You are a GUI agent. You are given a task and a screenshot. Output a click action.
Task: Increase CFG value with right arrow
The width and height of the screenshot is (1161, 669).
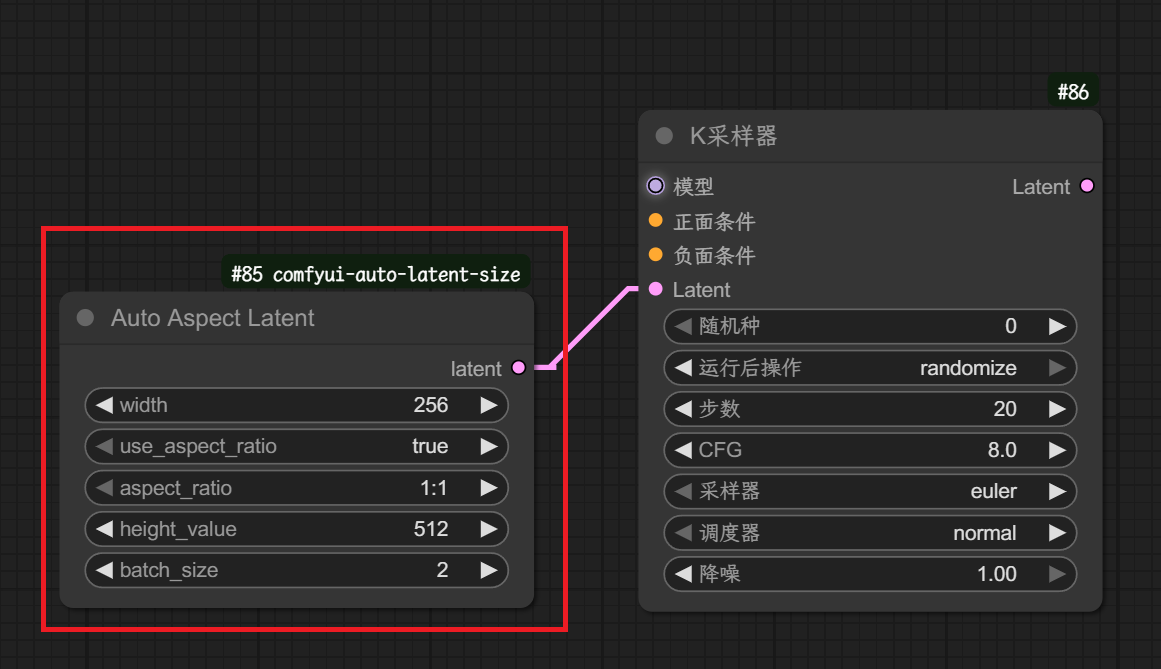point(1057,450)
